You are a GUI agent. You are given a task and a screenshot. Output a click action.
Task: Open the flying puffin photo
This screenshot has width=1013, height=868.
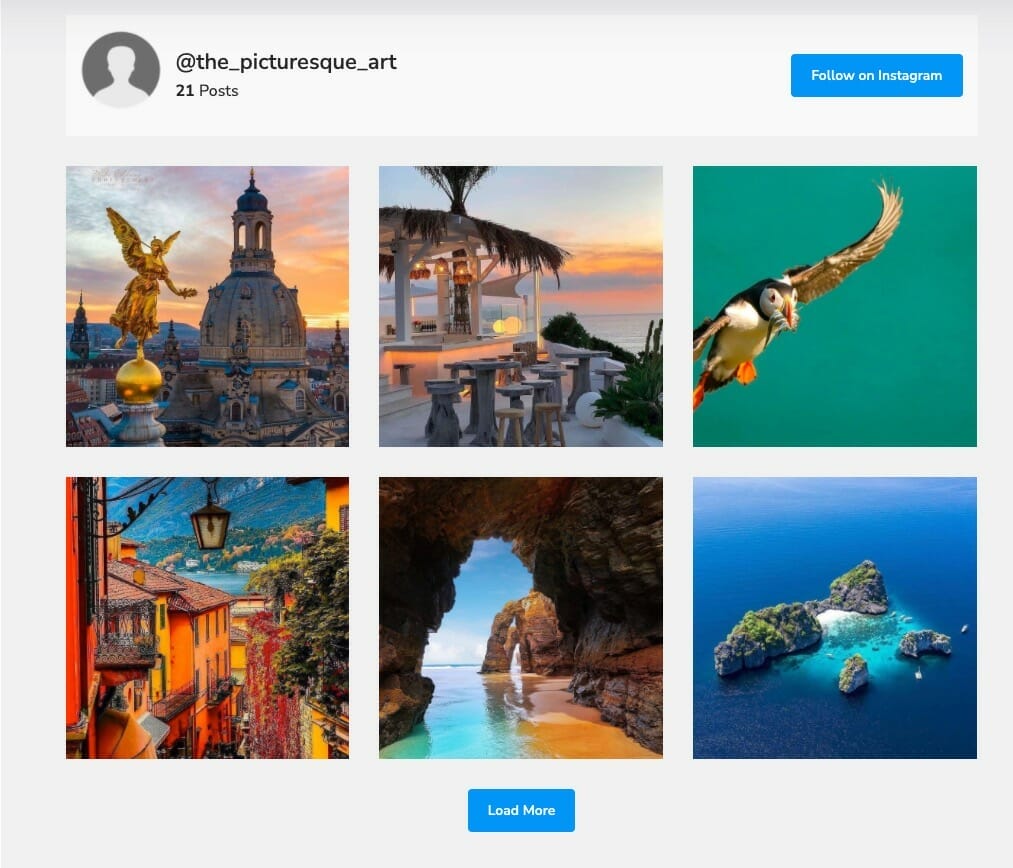834,305
